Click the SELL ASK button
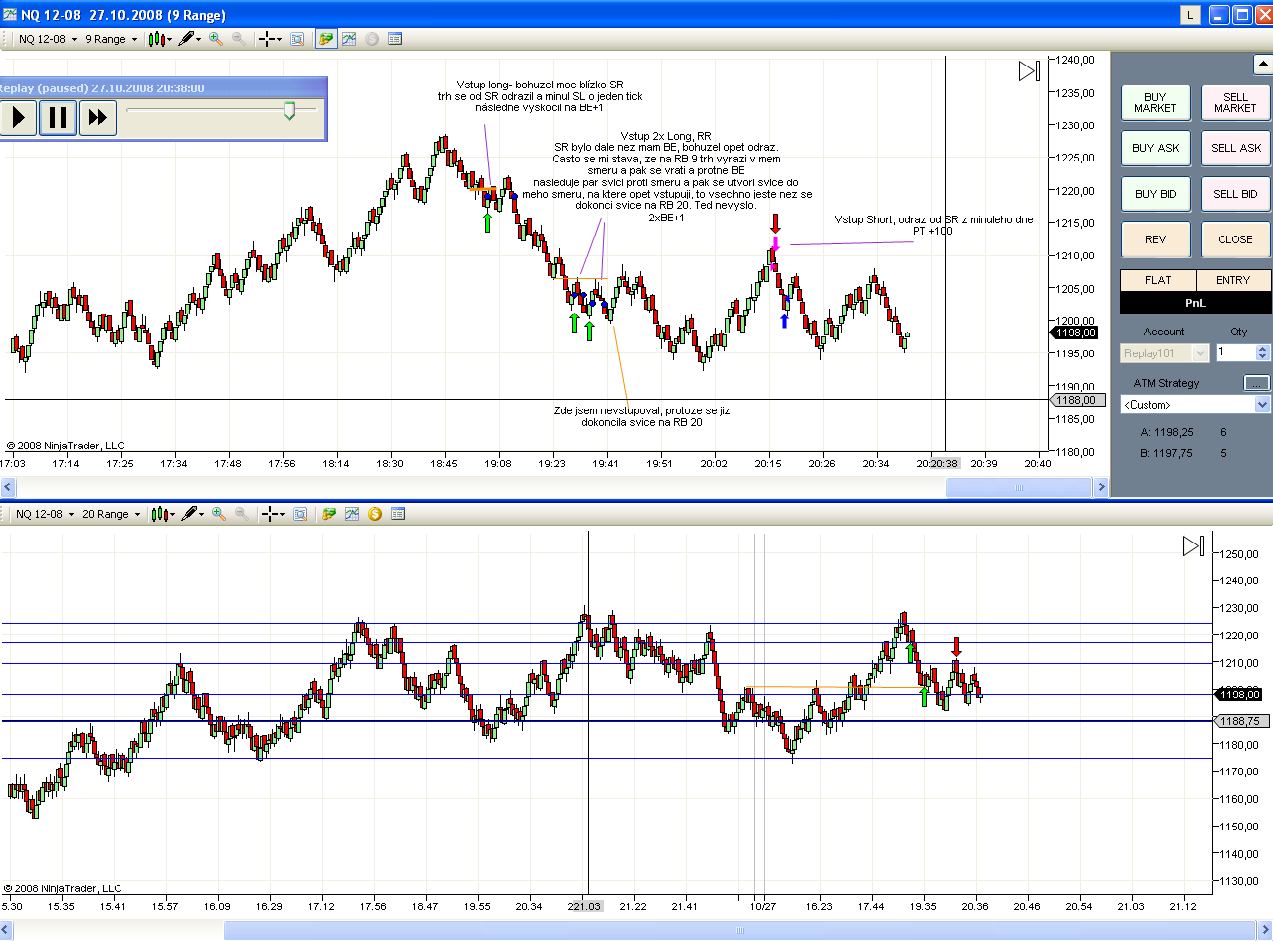The height and width of the screenshot is (941, 1273). tap(1235, 148)
